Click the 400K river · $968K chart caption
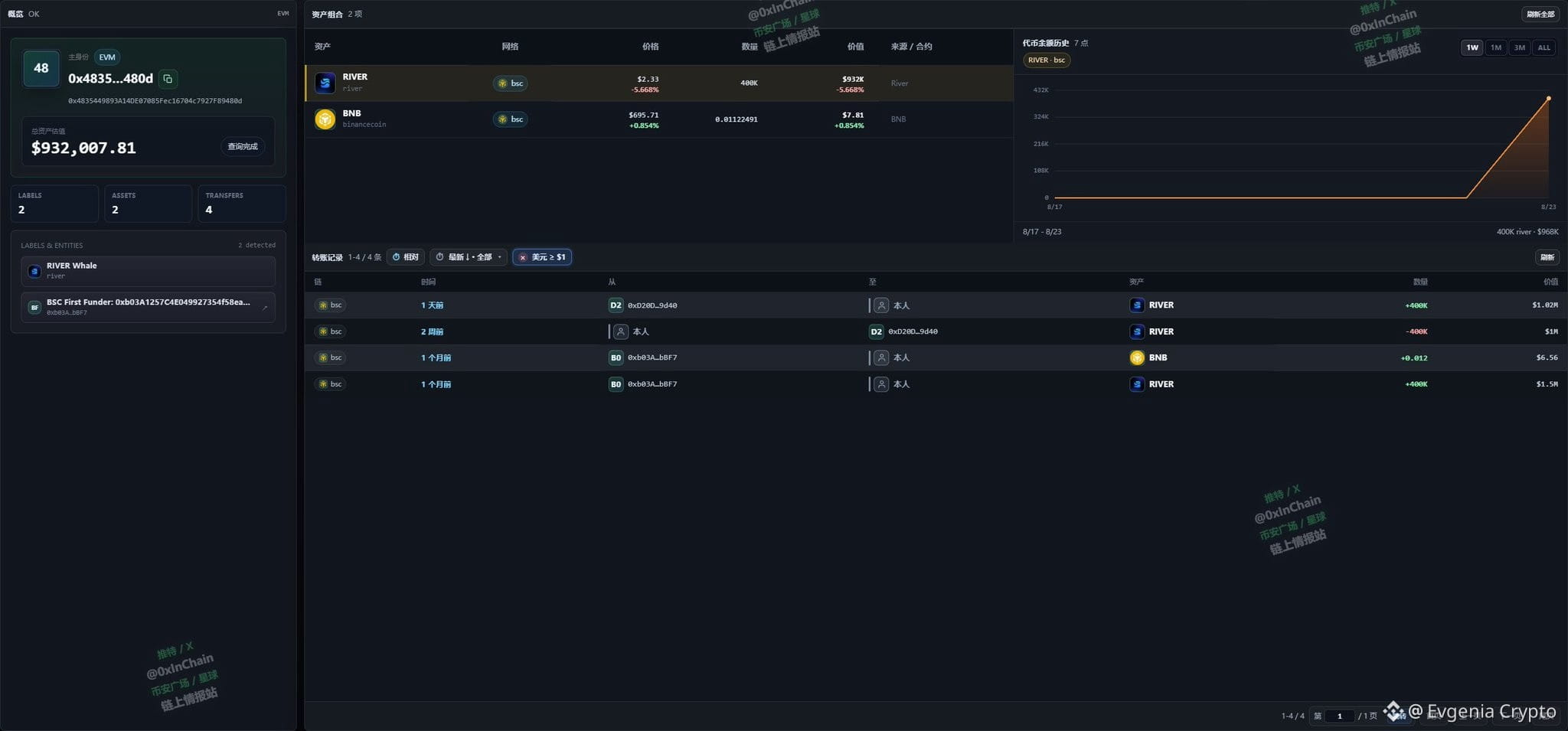 click(x=1527, y=232)
